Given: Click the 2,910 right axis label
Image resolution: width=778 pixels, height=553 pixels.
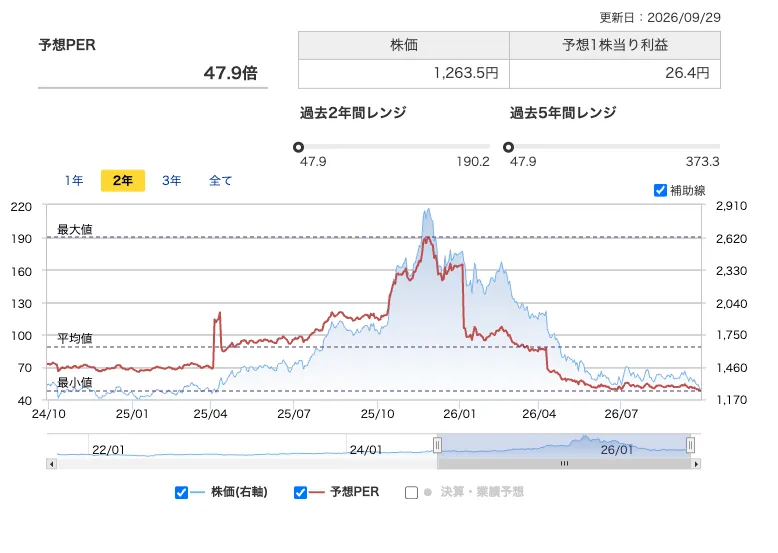Looking at the screenshot, I should pyautogui.click(x=731, y=206).
